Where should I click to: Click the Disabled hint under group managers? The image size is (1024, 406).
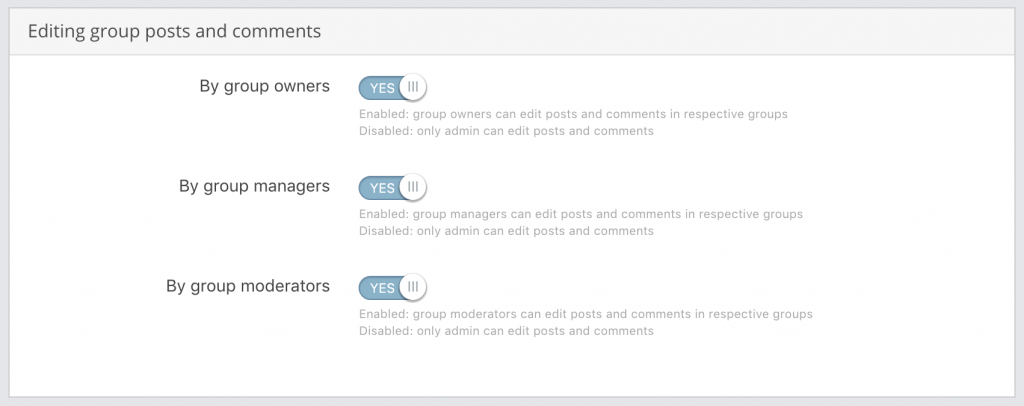tap(506, 231)
